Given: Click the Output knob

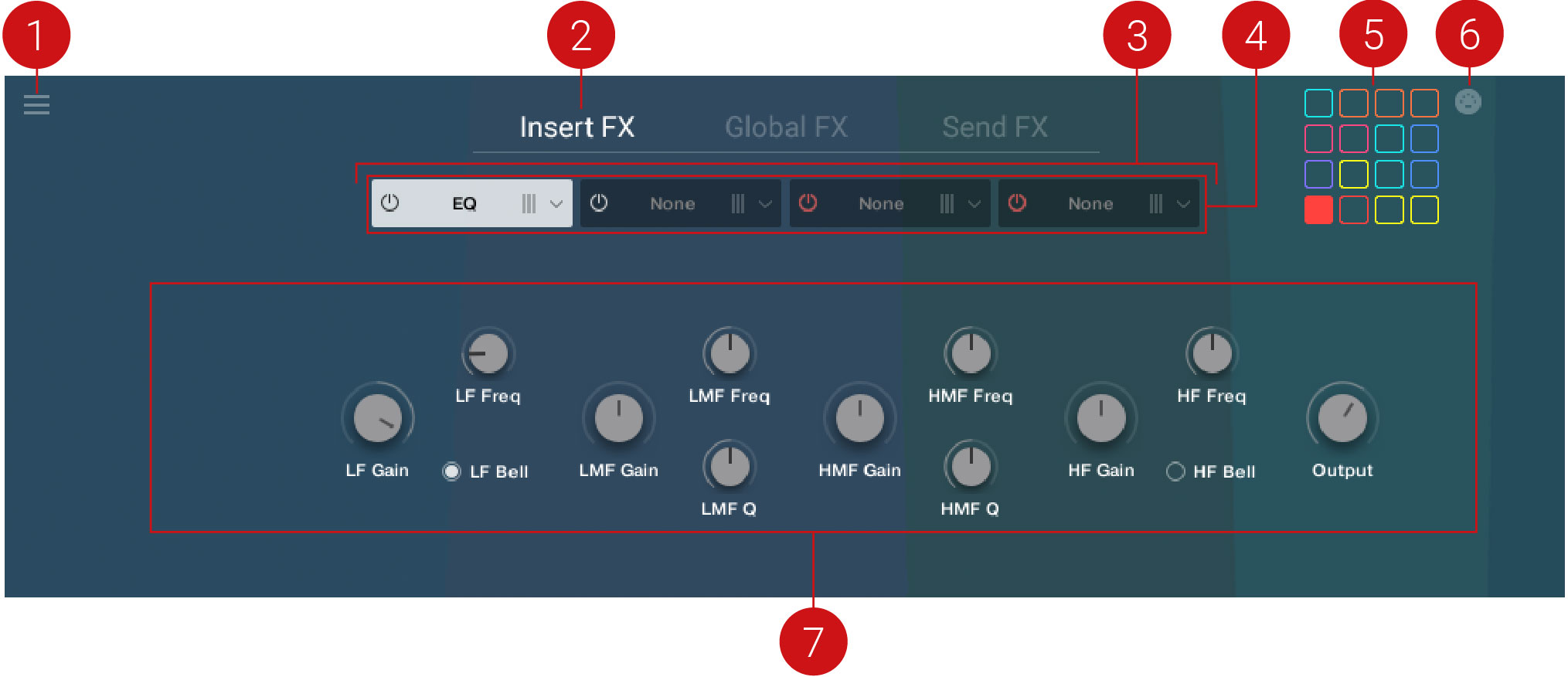Looking at the screenshot, I should tap(1342, 418).
